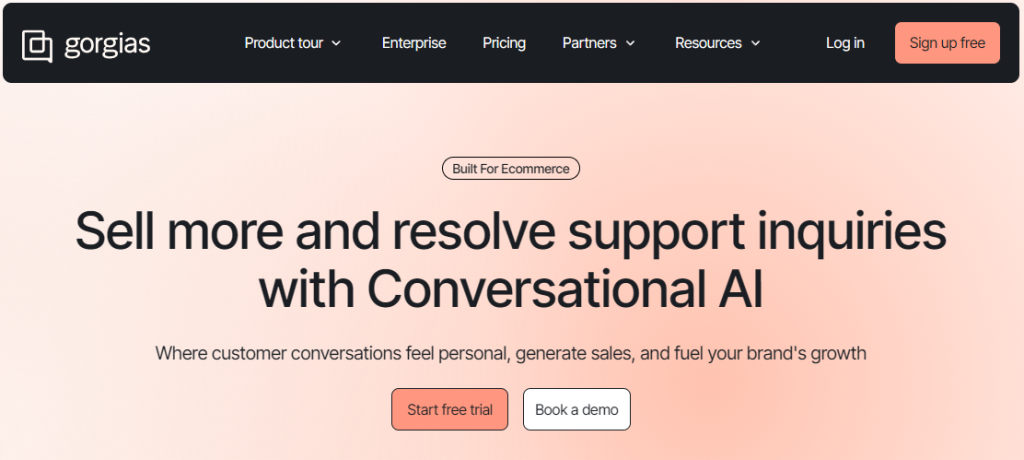Click 'Conversational AI' in the headline
Image resolution: width=1024 pixels, height=460 pixels.
[565, 287]
